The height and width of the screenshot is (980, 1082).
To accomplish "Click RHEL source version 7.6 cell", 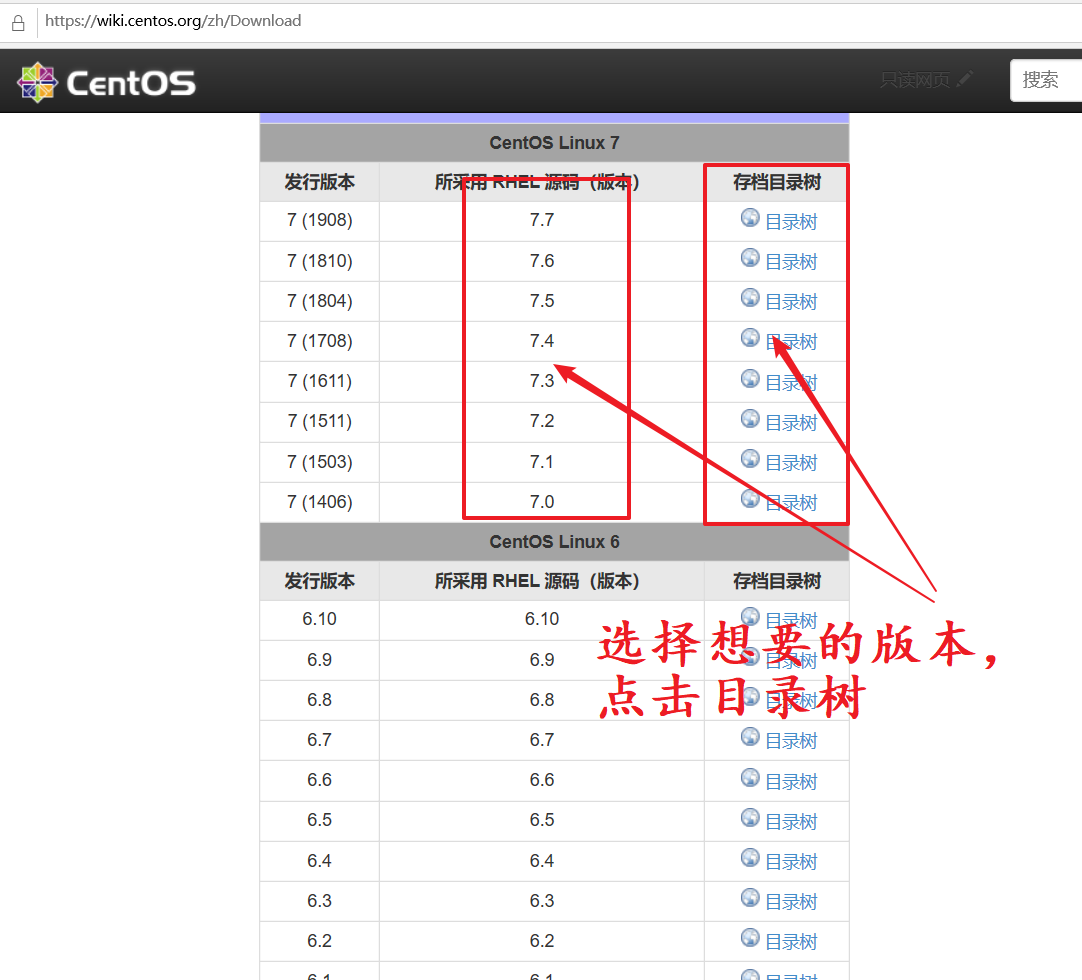I will point(542,261).
